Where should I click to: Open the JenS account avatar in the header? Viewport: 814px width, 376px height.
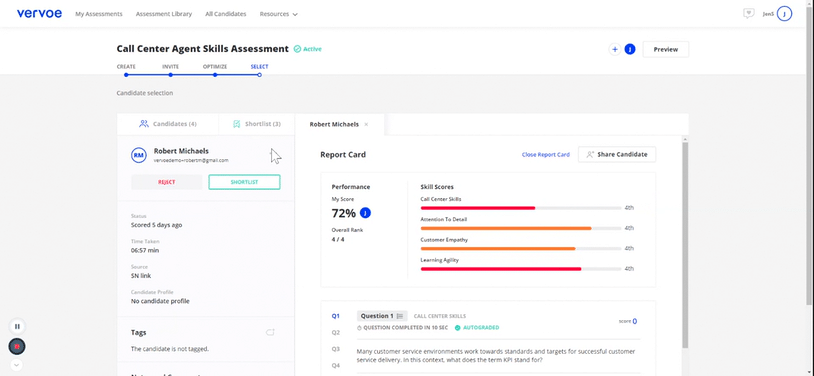click(x=784, y=14)
